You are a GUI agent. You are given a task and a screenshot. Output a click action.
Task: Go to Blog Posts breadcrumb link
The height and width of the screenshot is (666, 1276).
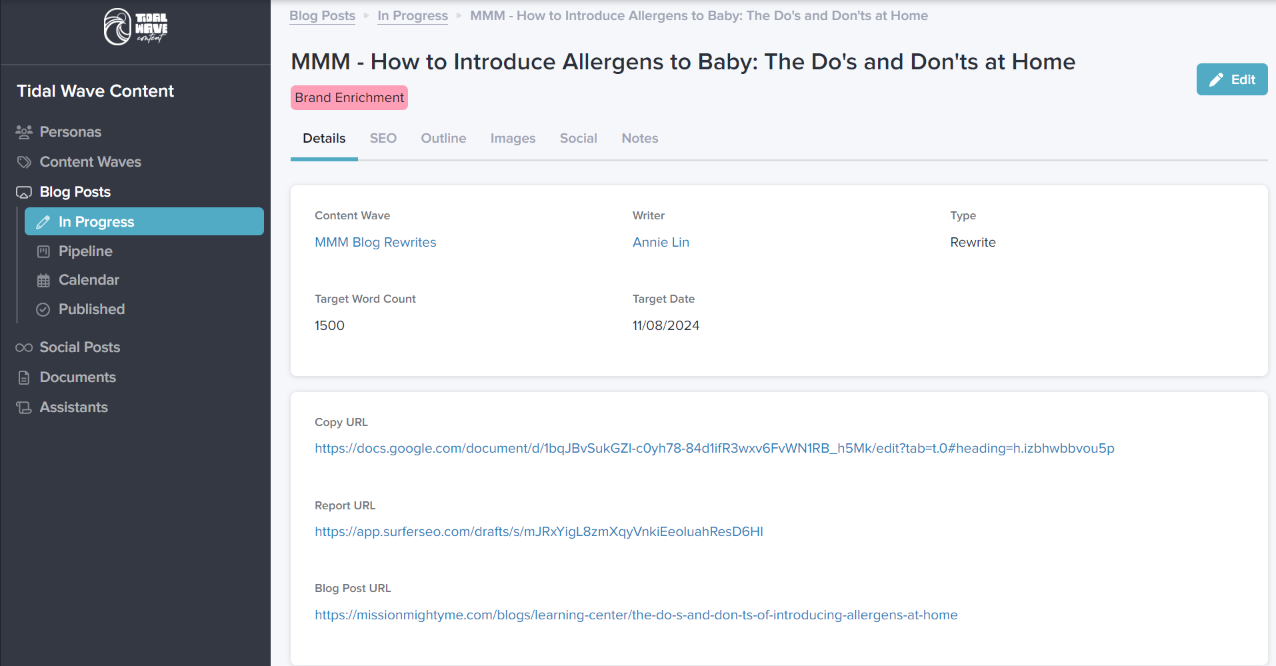click(322, 16)
